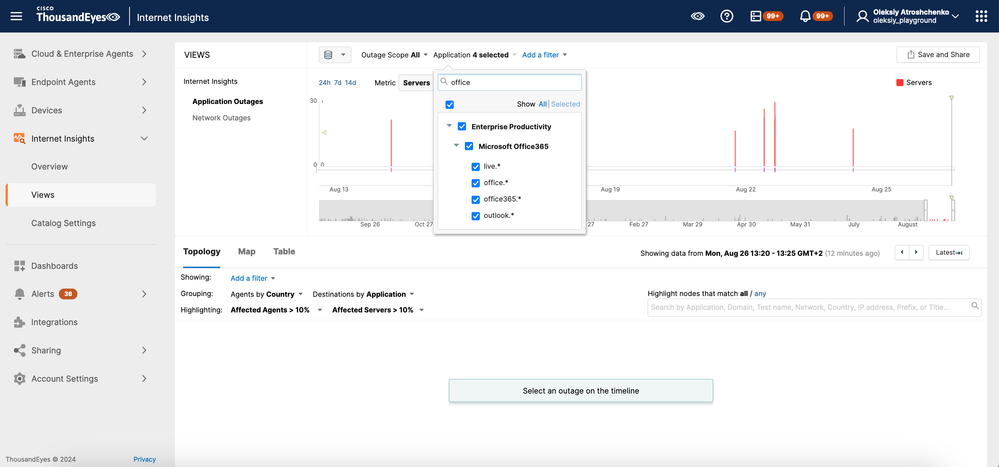This screenshot has width=999, height=467.
Task: Open Affected Servers > 10% dropdown
Action: click(378, 310)
